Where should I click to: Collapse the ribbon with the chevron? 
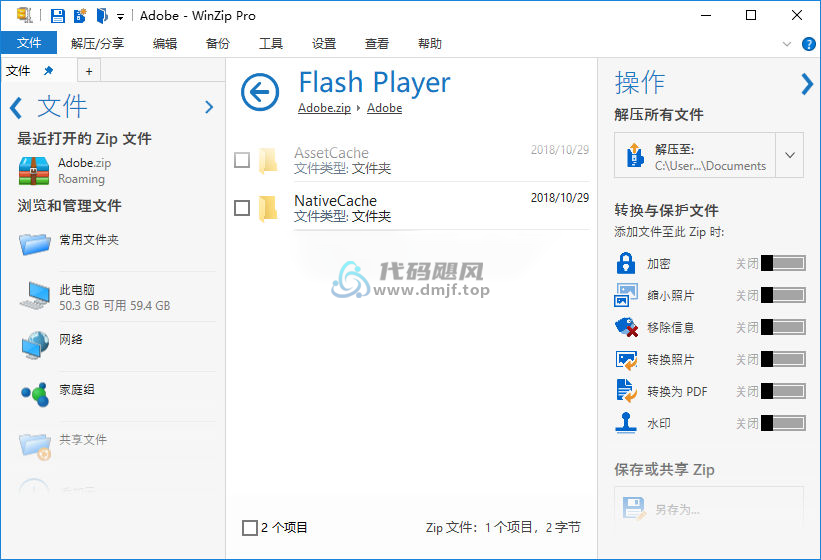pyautogui.click(x=786, y=44)
